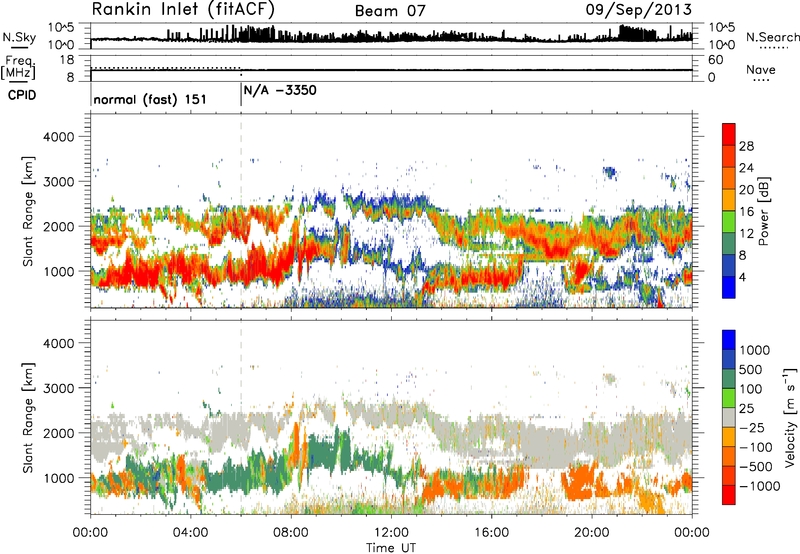The width and height of the screenshot is (800, 554).
Task: Click the '18' frequency axis tick label
Action: (67, 60)
